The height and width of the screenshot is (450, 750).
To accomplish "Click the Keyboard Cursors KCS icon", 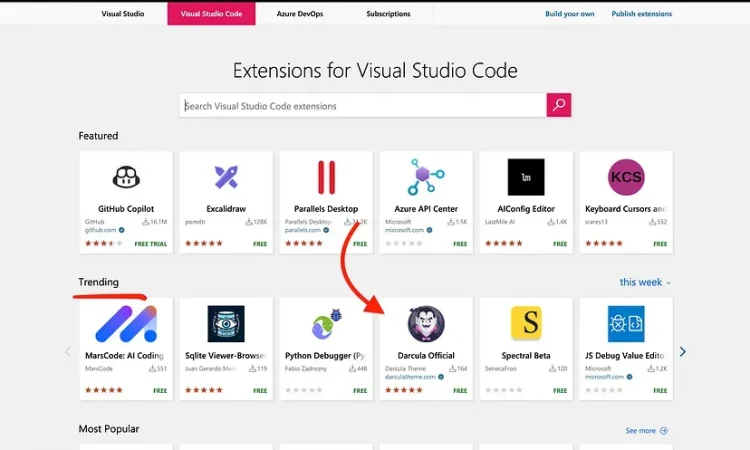I will pyautogui.click(x=626, y=178).
